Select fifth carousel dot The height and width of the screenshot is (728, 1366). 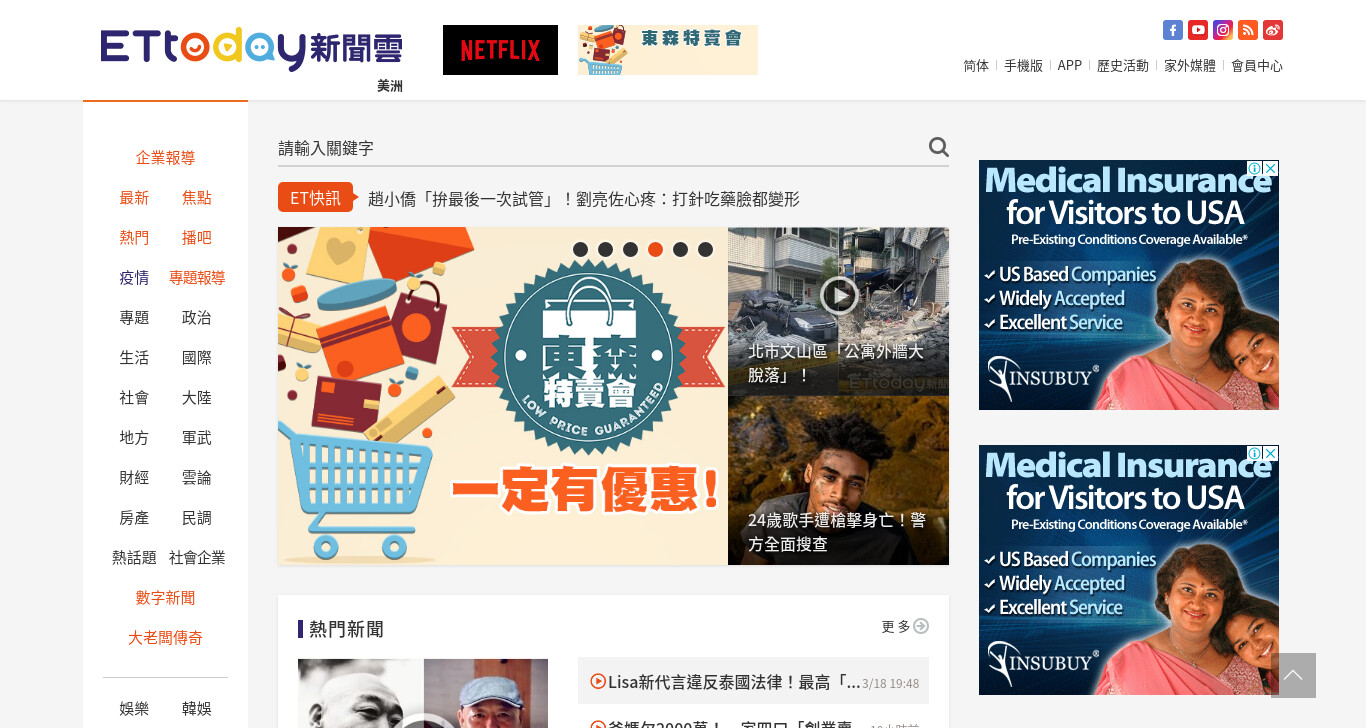pyautogui.click(x=680, y=249)
